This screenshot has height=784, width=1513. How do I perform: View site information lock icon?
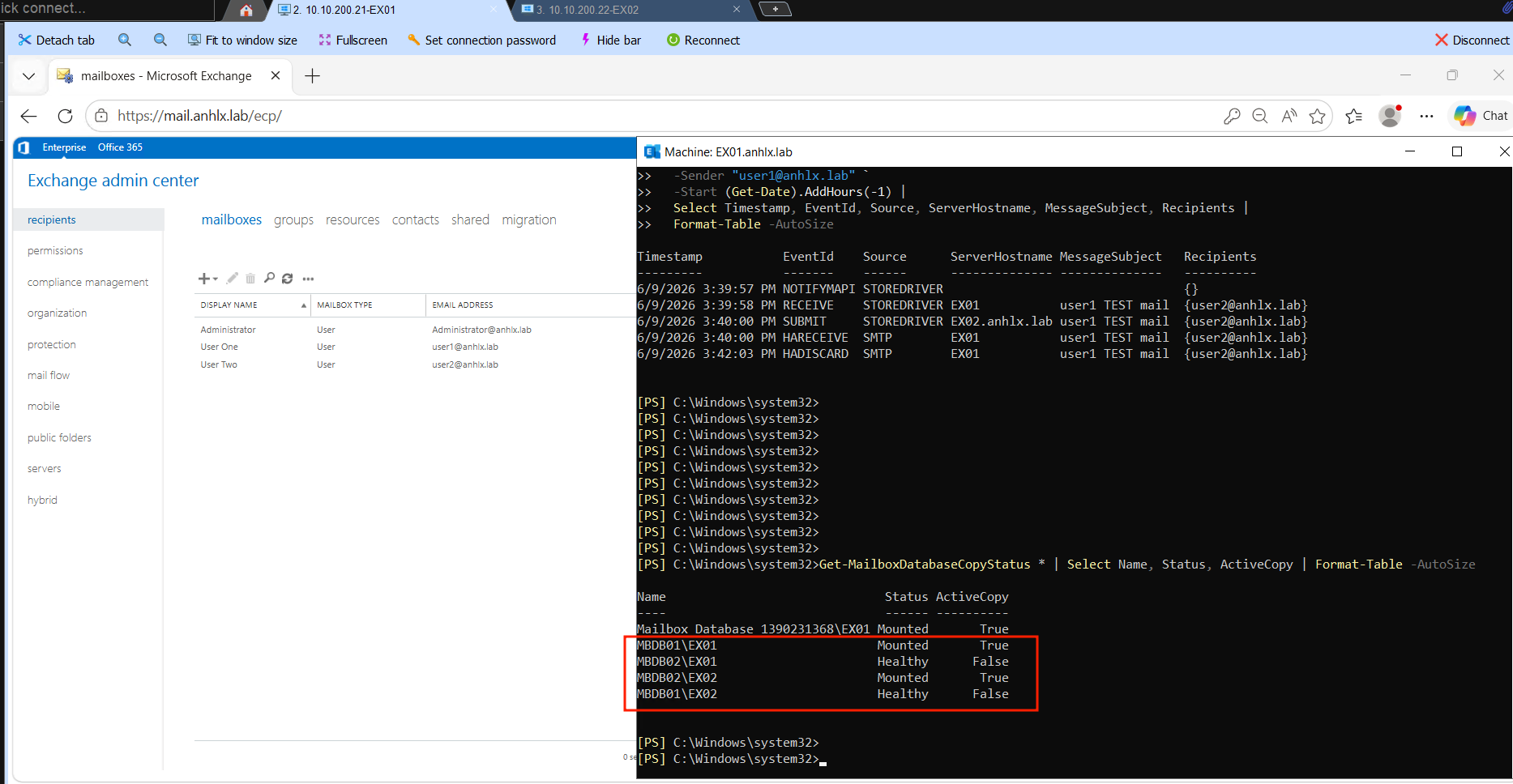(101, 116)
